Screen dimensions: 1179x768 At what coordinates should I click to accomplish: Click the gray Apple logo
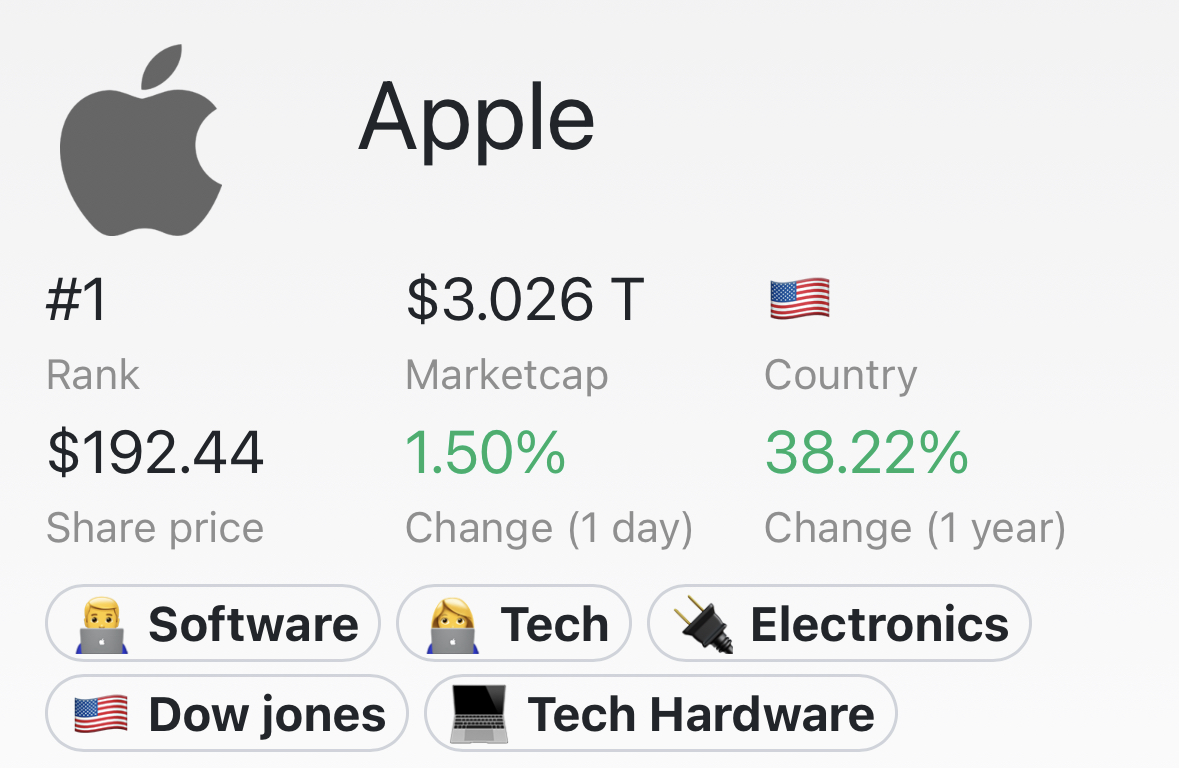click(141, 140)
